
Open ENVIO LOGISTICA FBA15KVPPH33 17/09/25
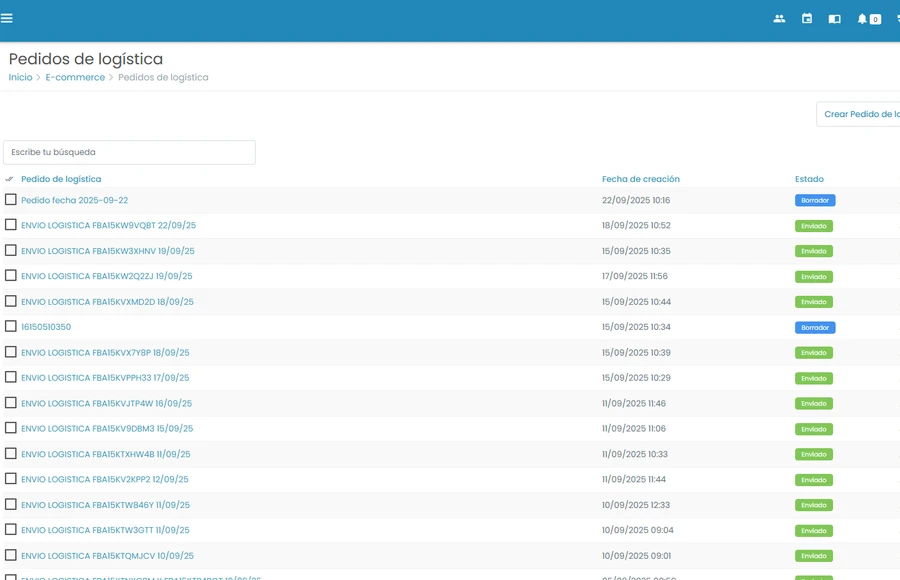pos(105,378)
